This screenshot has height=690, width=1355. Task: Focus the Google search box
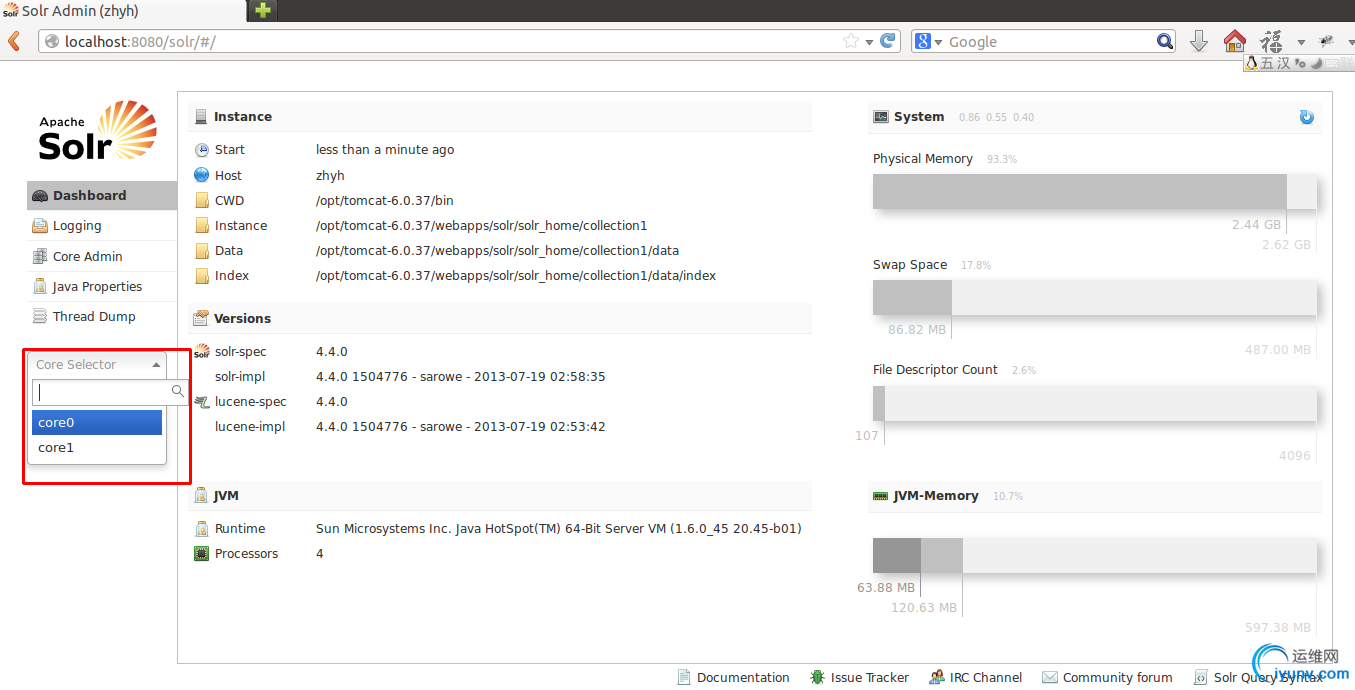point(1043,41)
